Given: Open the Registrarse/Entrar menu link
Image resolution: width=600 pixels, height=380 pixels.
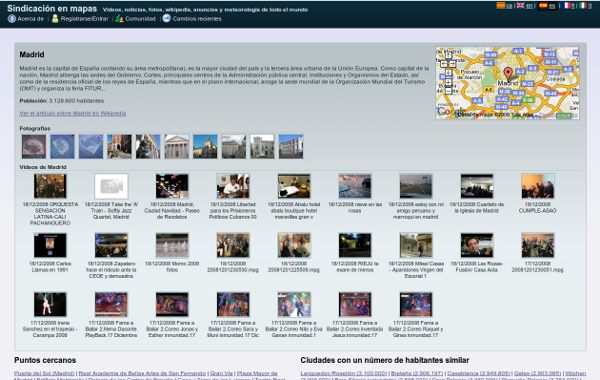Looking at the screenshot, I should click(x=84, y=19).
